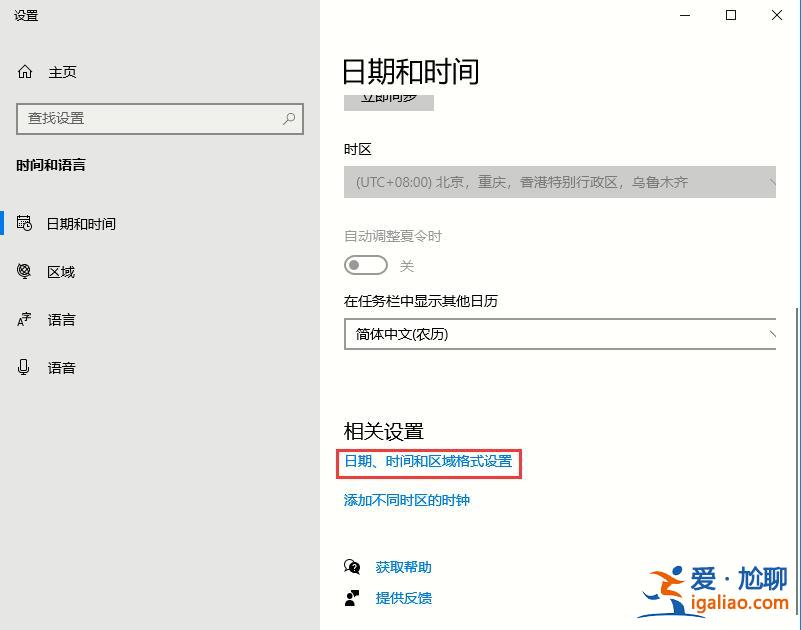The width and height of the screenshot is (801, 630).
Task: Open the 语言 settings page
Action: [x=60, y=319]
